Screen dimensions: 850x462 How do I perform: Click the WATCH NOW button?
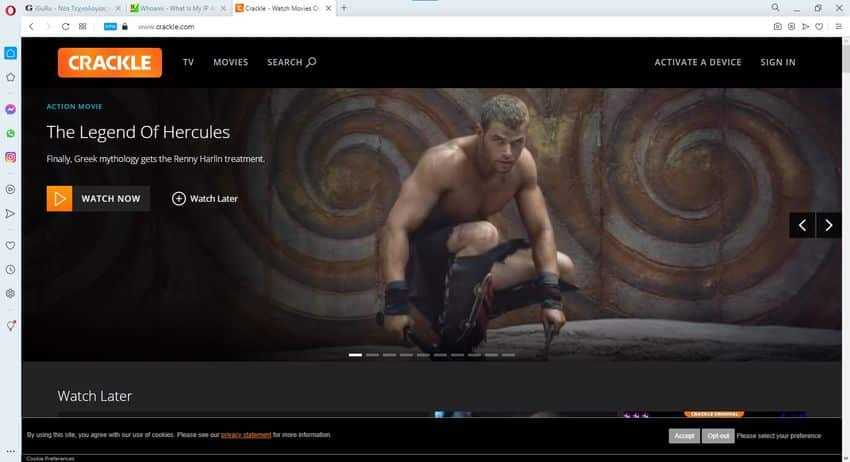point(98,198)
